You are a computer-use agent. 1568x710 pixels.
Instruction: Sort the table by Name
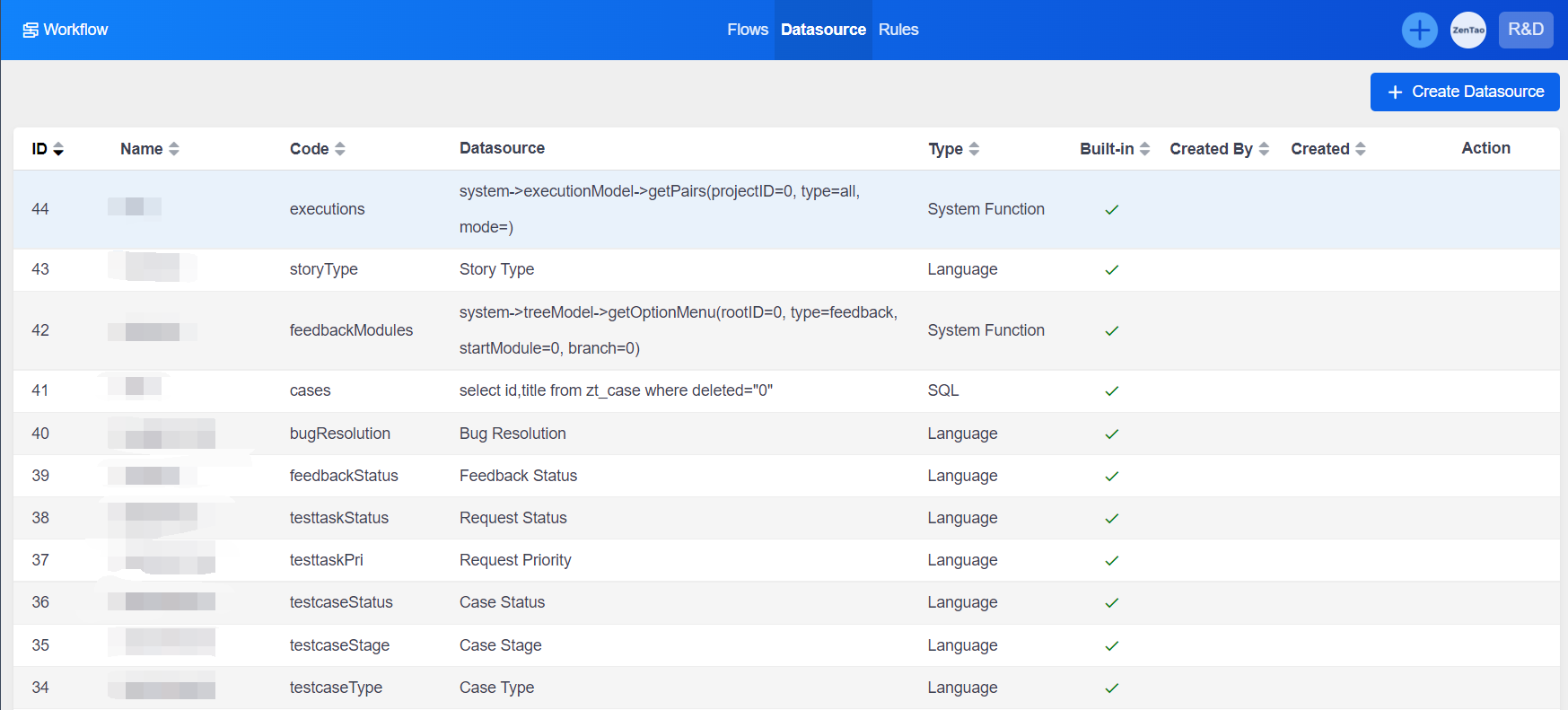(173, 149)
